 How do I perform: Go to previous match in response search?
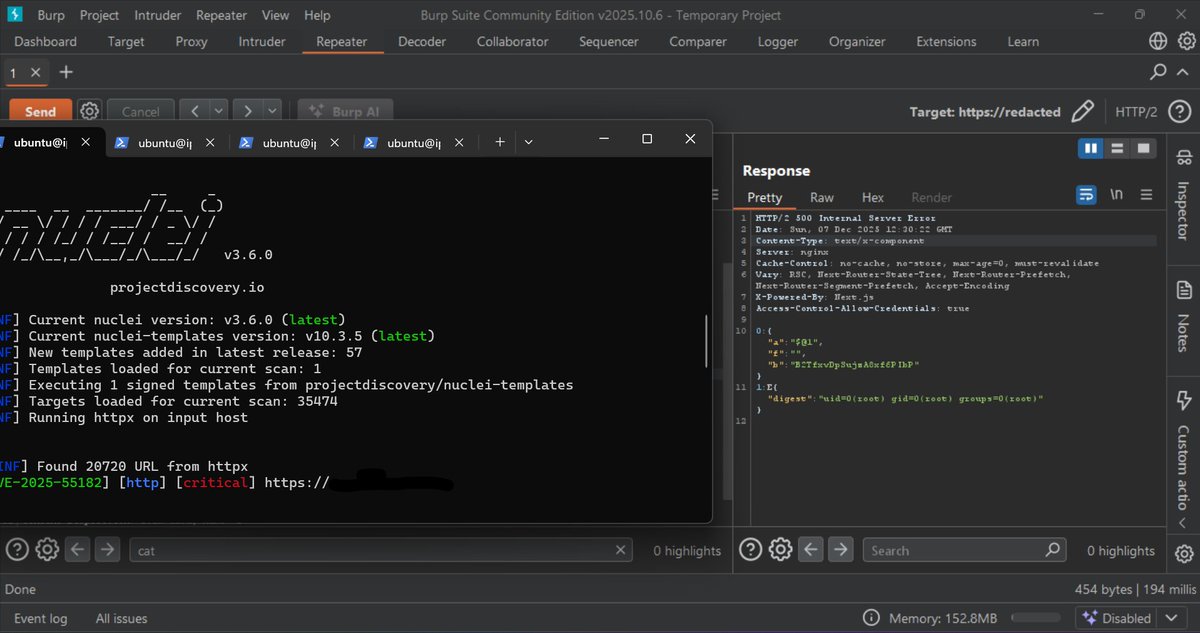click(811, 549)
